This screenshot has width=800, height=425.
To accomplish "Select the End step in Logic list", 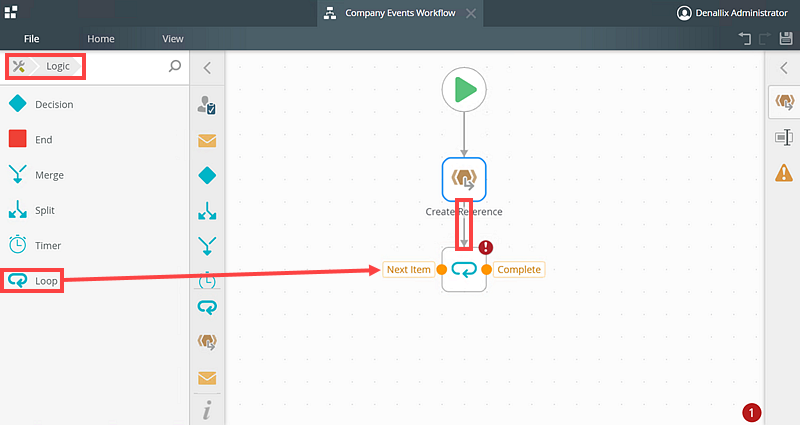I will pos(94,139).
